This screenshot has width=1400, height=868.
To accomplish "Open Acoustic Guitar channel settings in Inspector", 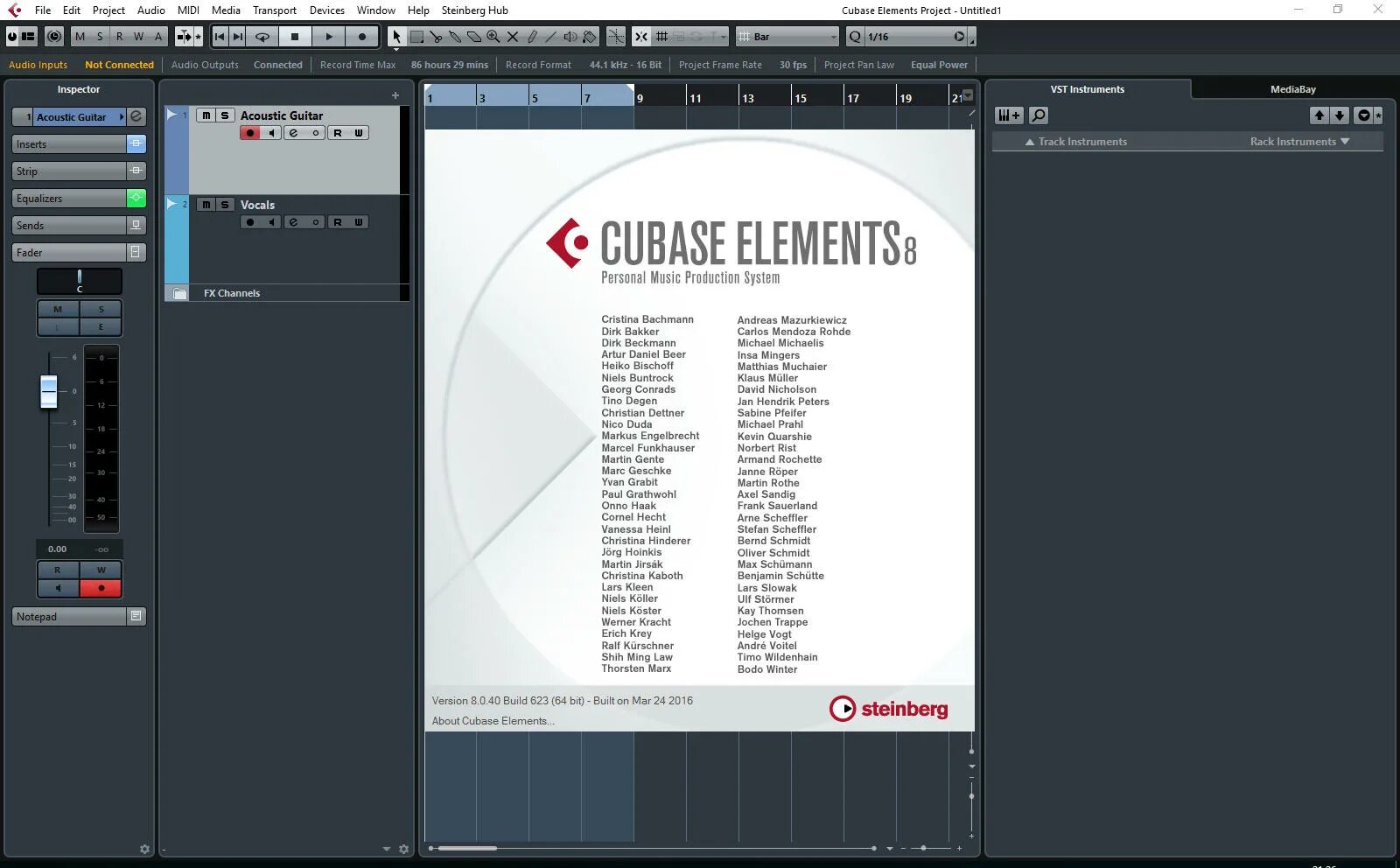I will pyautogui.click(x=136, y=116).
